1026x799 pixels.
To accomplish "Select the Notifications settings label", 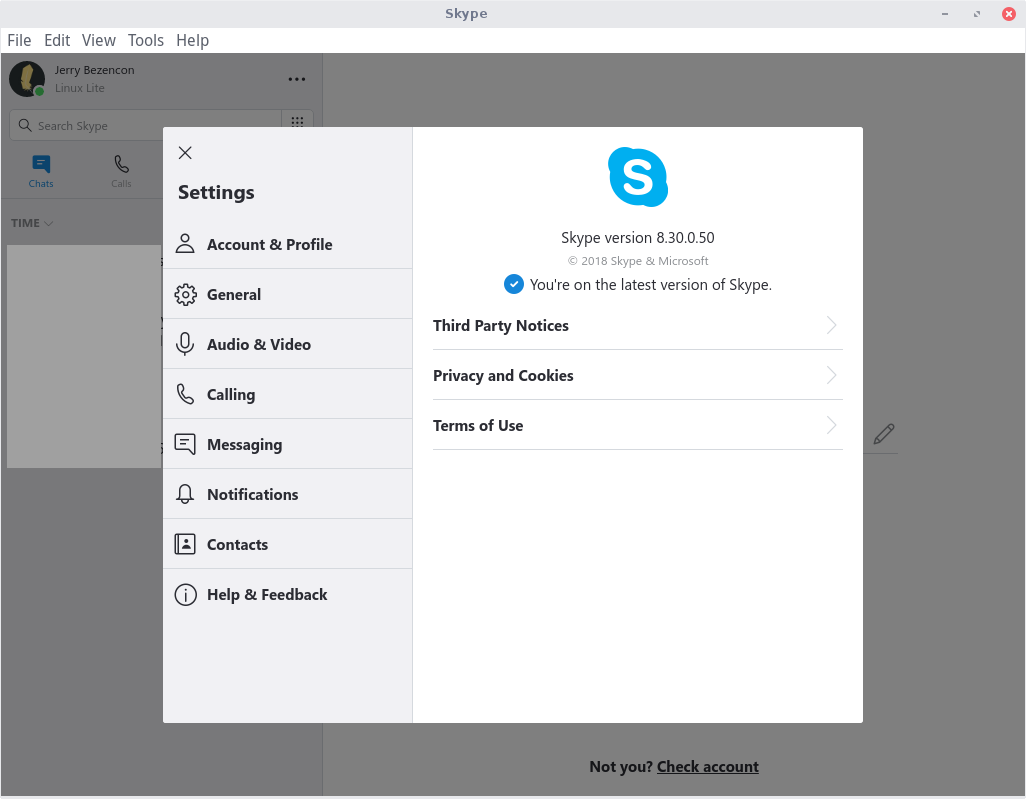I will click(253, 495).
